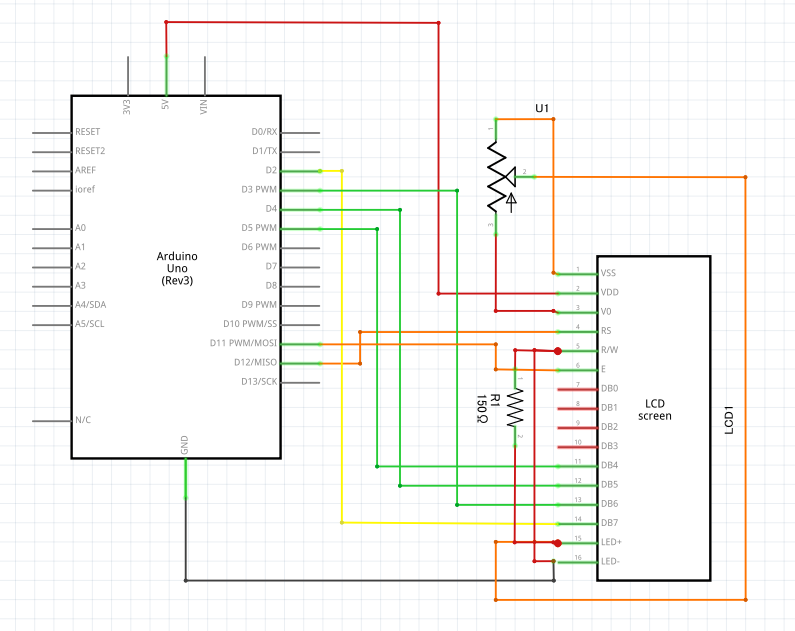Click the D7 pin label
The width and height of the screenshot is (795, 631).
pyautogui.click(x=271, y=266)
